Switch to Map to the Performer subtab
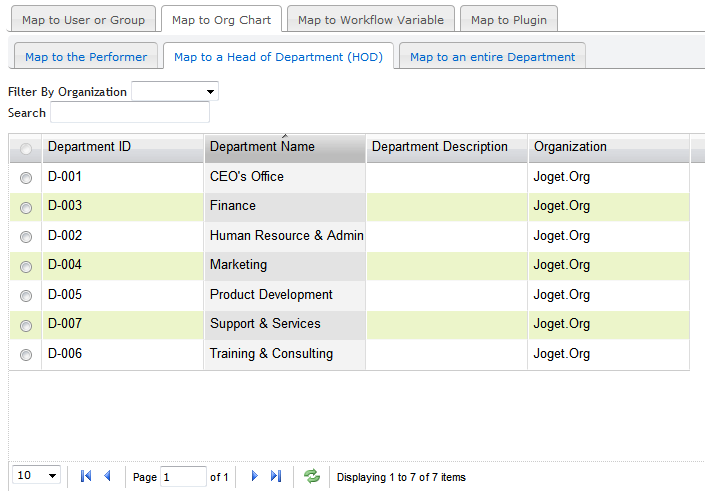This screenshot has width=705, height=492. coord(85,57)
